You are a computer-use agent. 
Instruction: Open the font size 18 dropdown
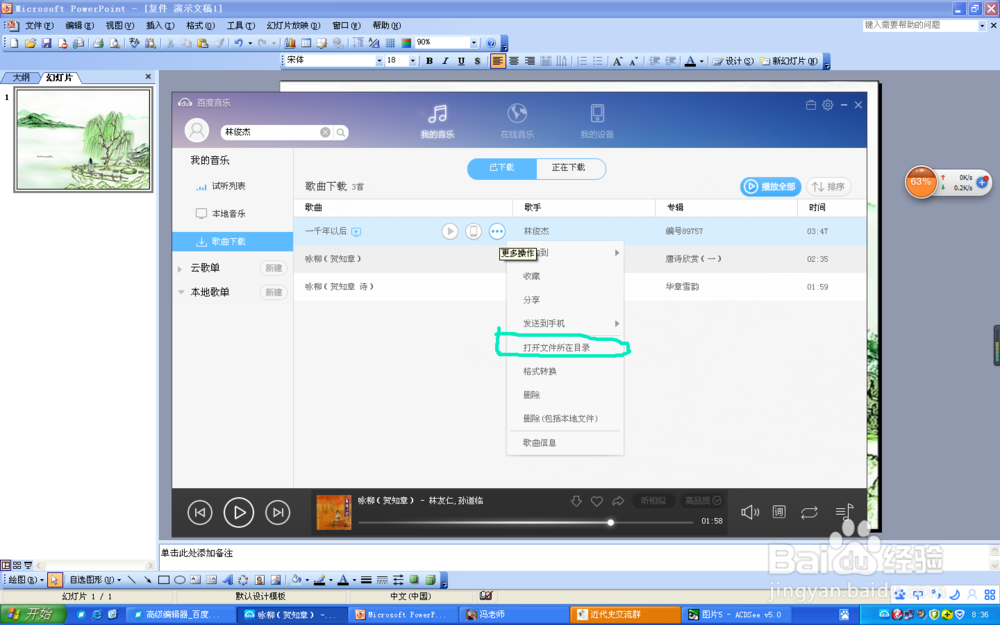[x=413, y=61]
